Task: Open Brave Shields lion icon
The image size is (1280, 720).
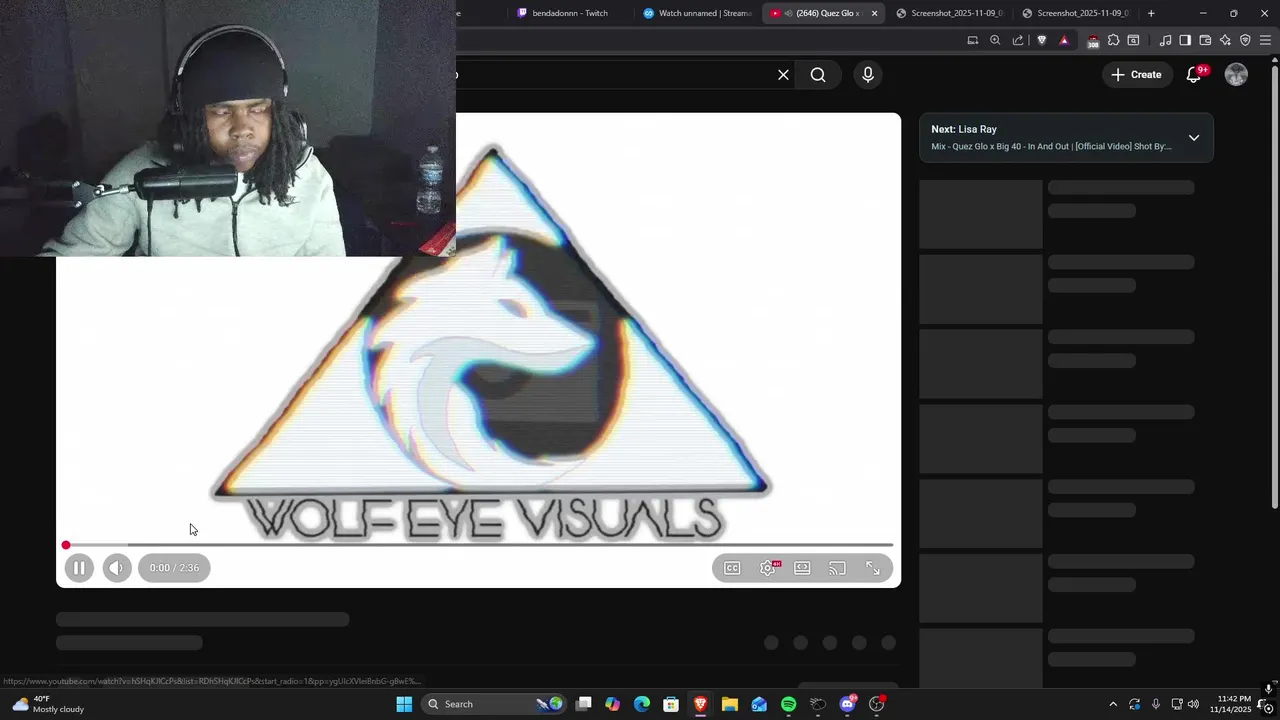Action: click(x=1042, y=40)
